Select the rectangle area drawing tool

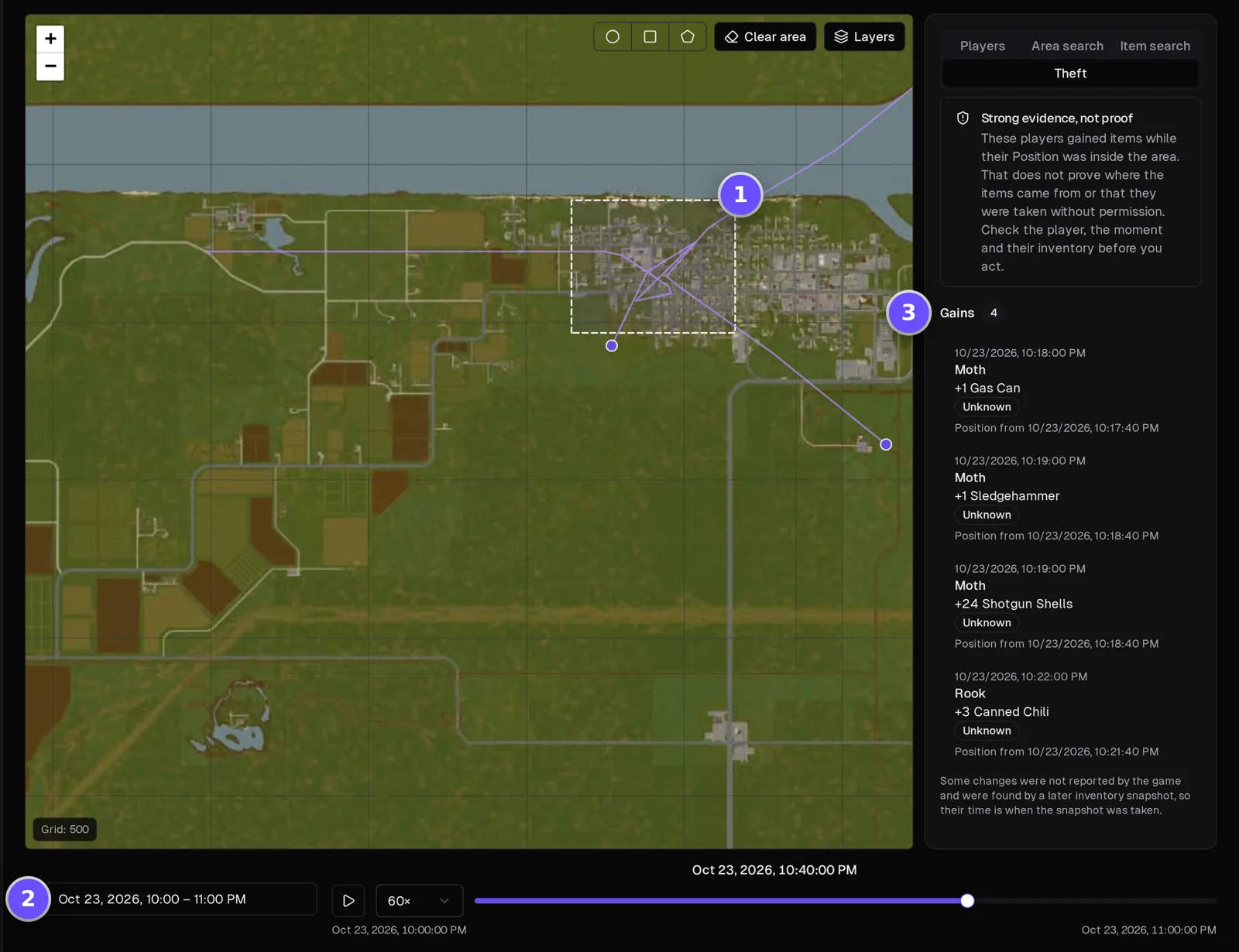click(650, 36)
